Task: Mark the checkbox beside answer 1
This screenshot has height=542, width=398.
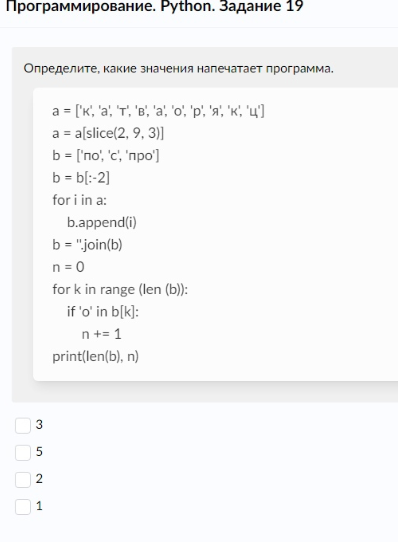Action: click(23, 507)
